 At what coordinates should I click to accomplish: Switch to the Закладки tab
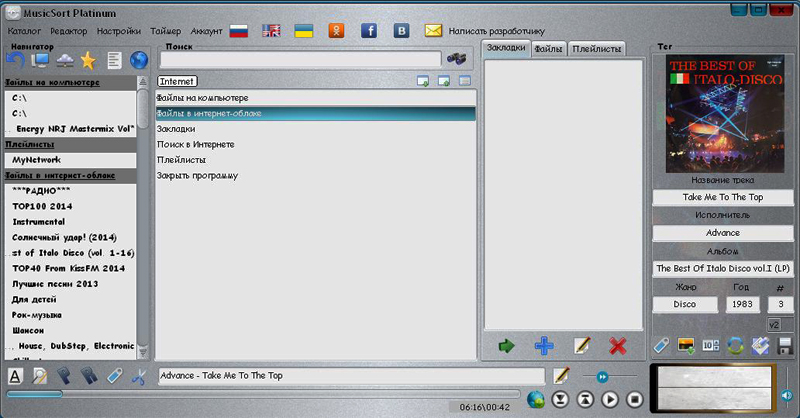(506, 48)
